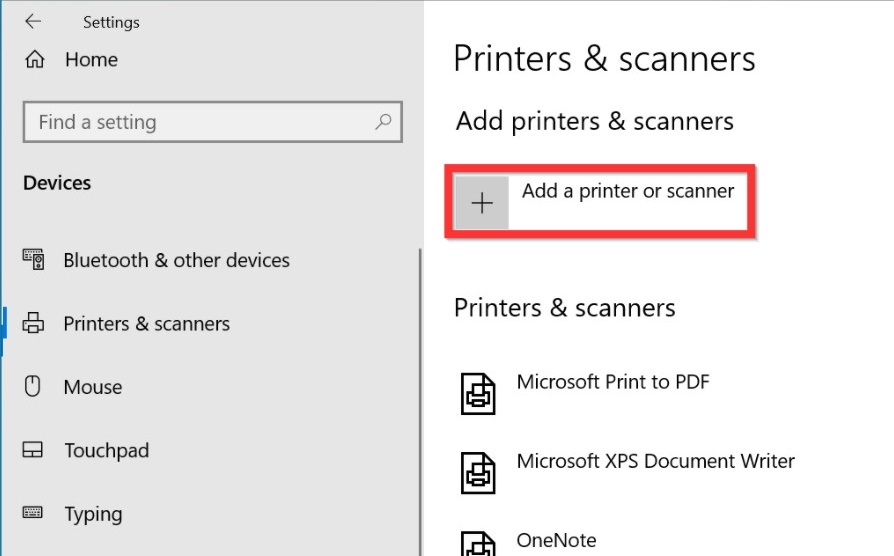The height and width of the screenshot is (556, 894).
Task: Click the Typing keyboard icon
Action: point(33,513)
